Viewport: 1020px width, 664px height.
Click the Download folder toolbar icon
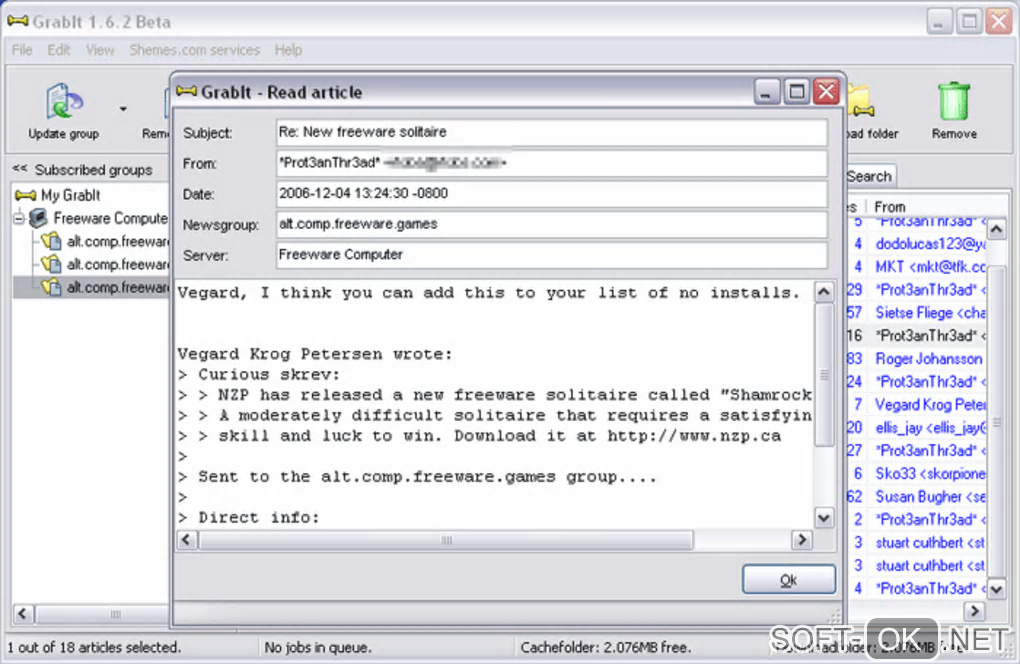point(862,101)
